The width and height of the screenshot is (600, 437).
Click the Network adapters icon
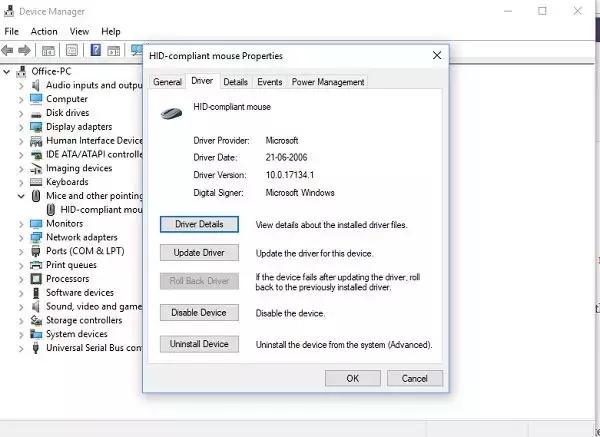pos(36,237)
